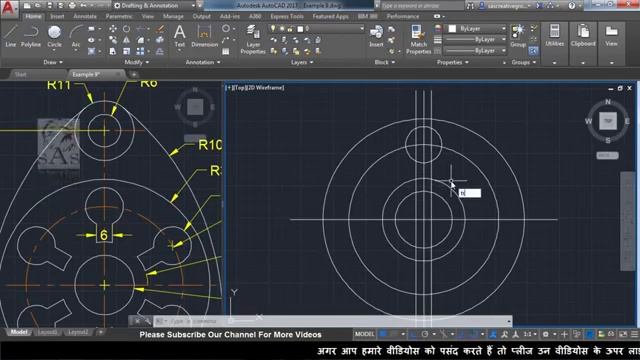Open the AutoCAD application menu

point(9,9)
